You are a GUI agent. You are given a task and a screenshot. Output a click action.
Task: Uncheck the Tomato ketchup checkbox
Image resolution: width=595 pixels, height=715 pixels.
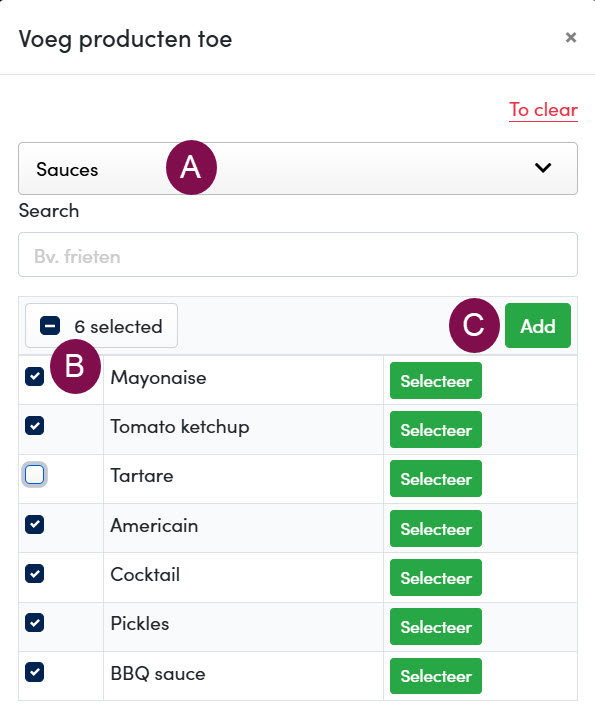35,425
